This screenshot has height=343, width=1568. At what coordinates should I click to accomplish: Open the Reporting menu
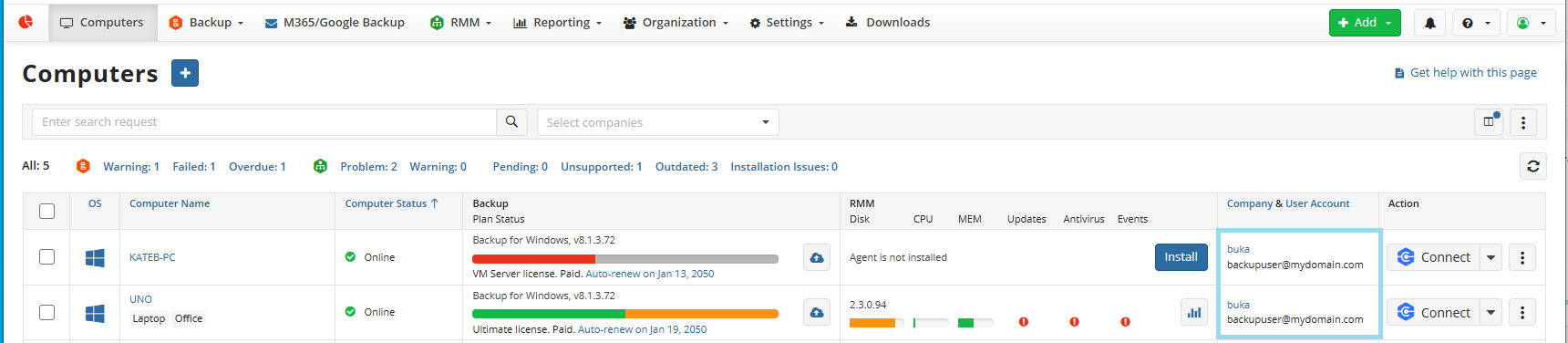(557, 23)
